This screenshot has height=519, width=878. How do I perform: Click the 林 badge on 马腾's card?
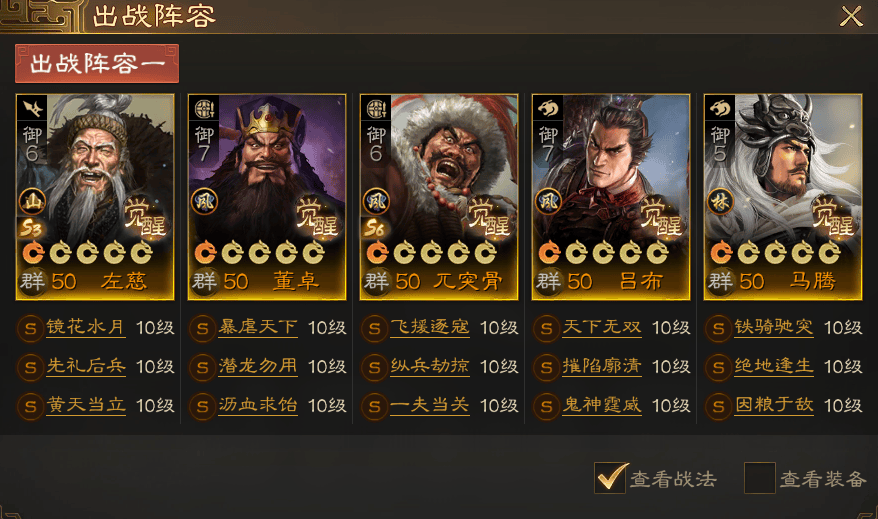(x=720, y=202)
